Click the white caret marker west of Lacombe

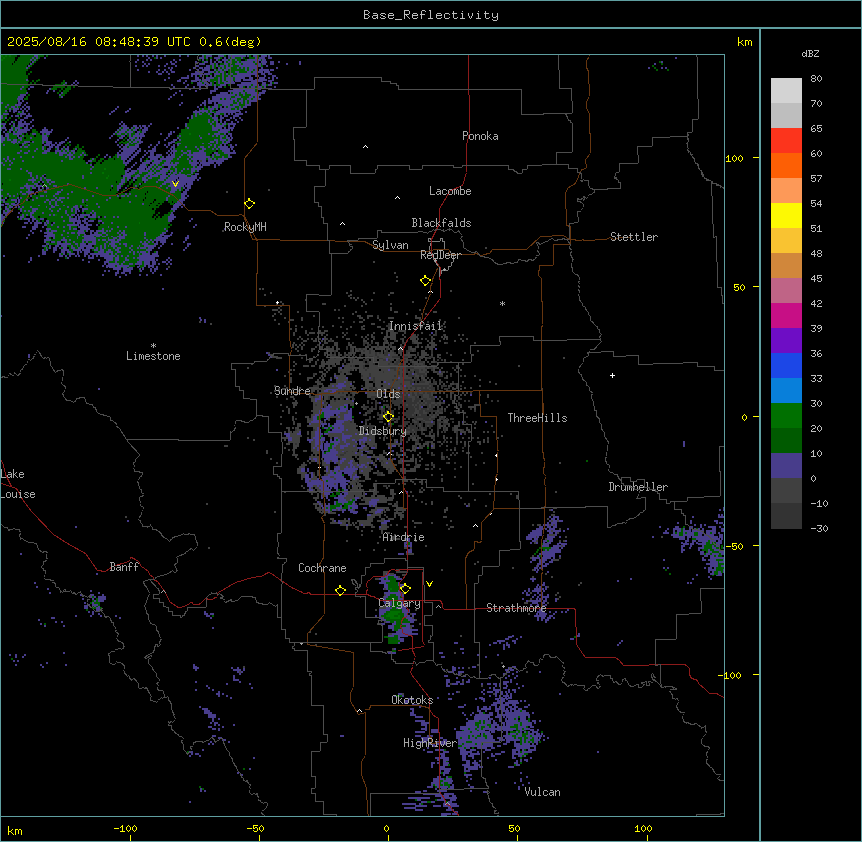tap(397, 197)
